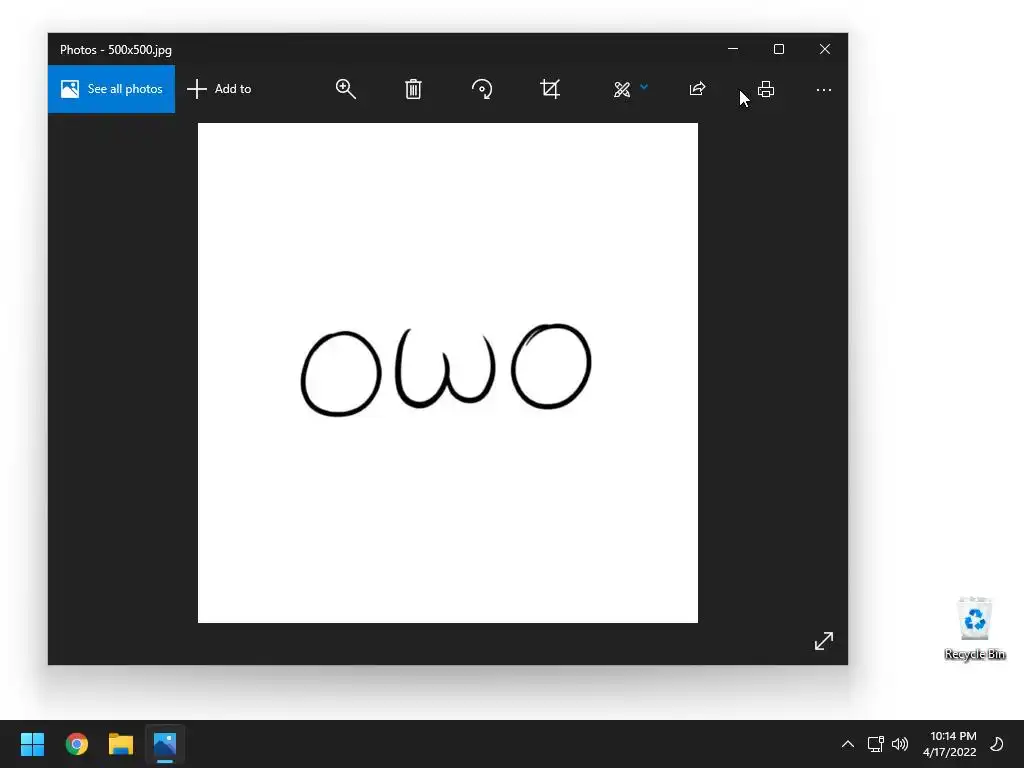The width and height of the screenshot is (1024, 768).
Task: Open the Crop tool
Action: pyautogui.click(x=550, y=89)
